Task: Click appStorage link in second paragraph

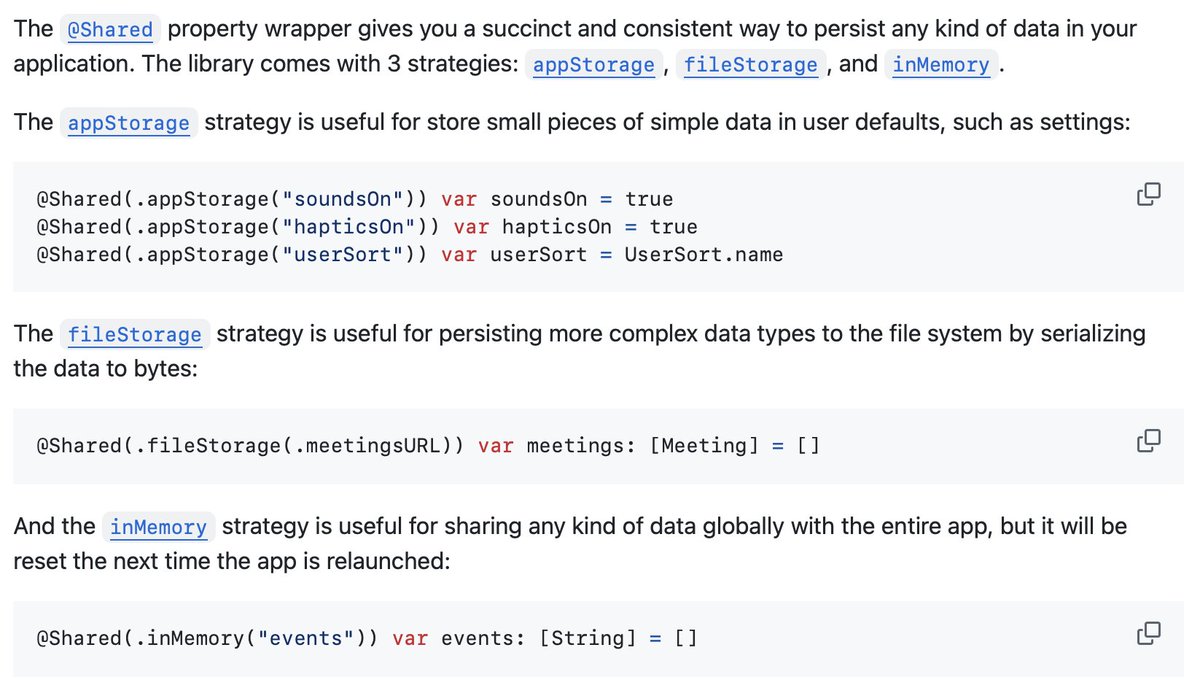Action: click(x=128, y=123)
